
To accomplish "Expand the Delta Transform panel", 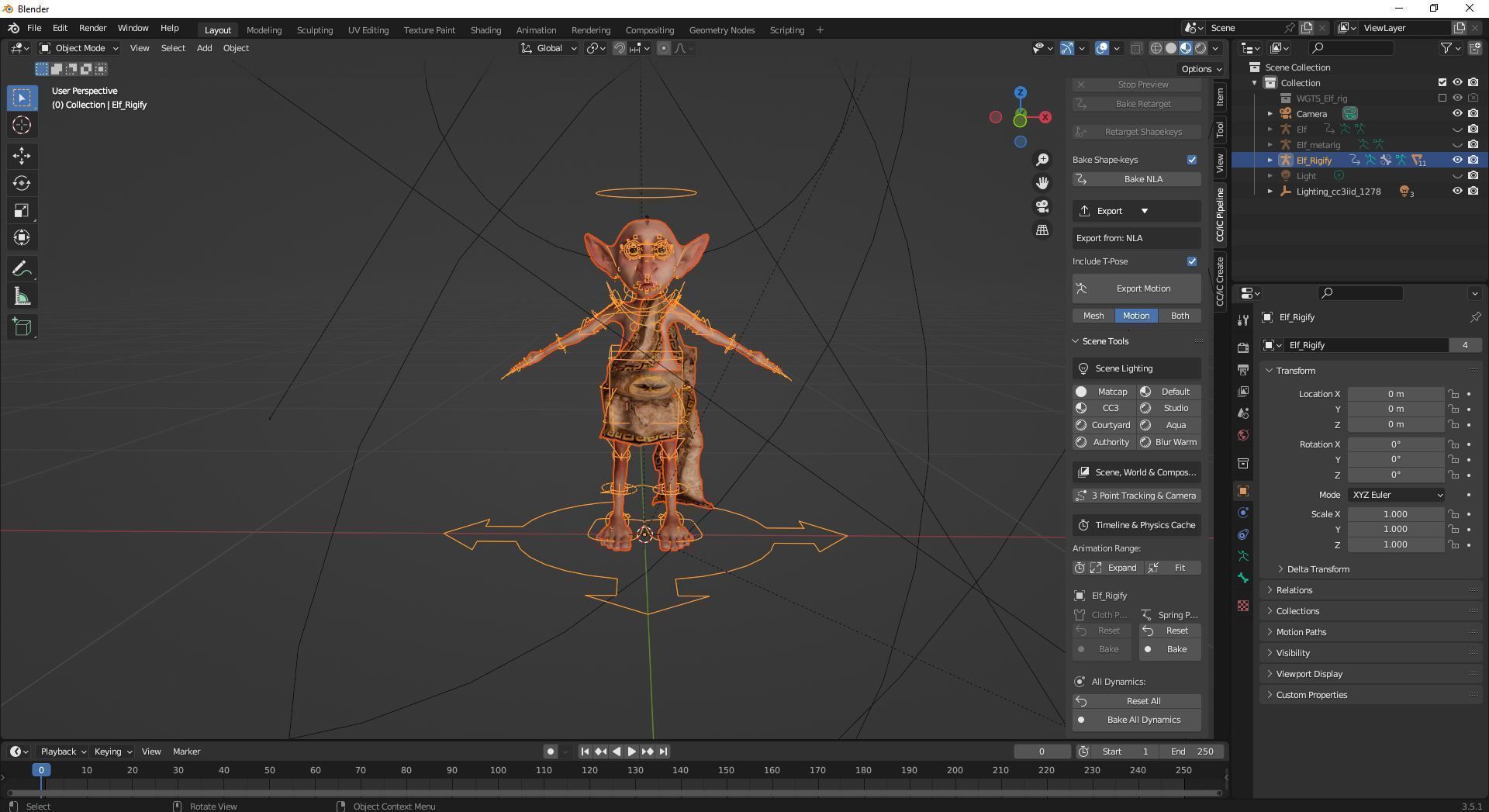I will click(x=1317, y=569).
